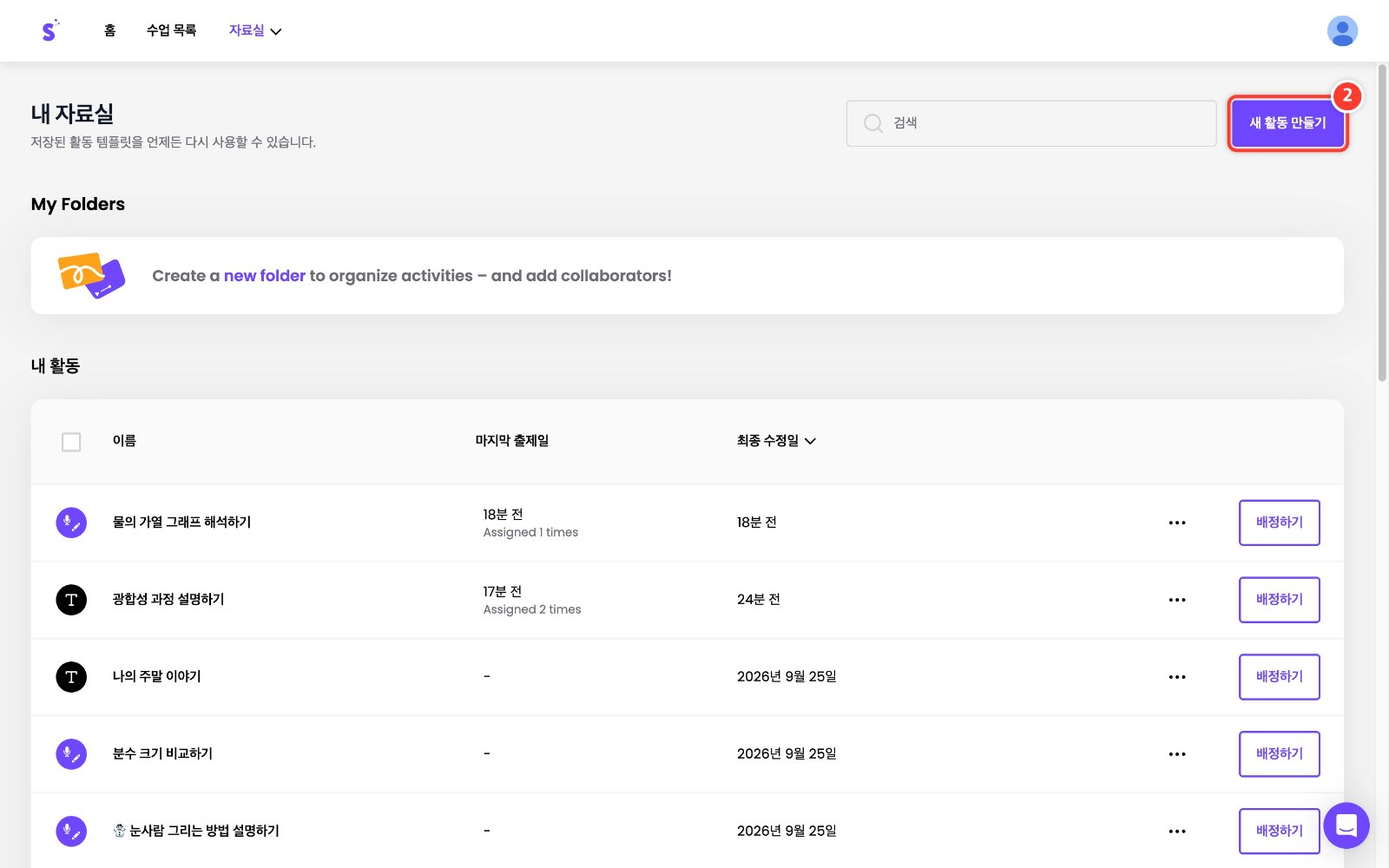Open more options for 물의 가열 그래프 해석하기
Screen dimensions: 1389x868
point(1177,523)
